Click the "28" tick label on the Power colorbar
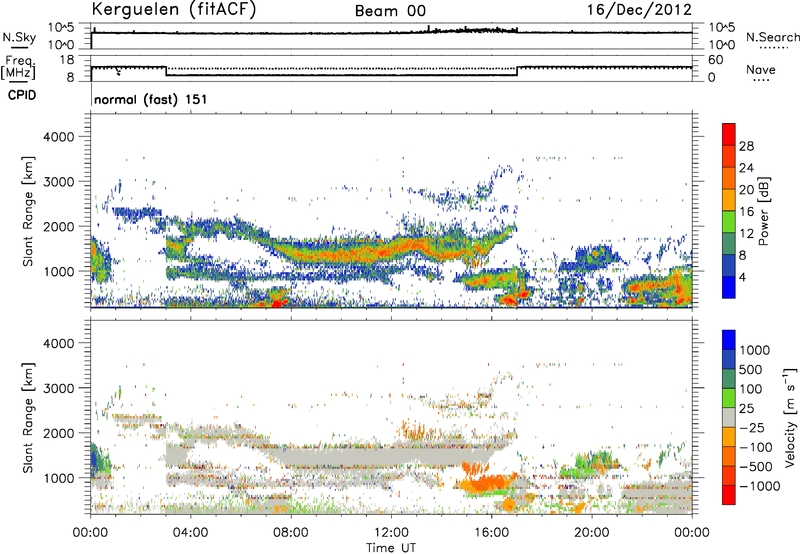The image size is (800, 554). [746, 146]
